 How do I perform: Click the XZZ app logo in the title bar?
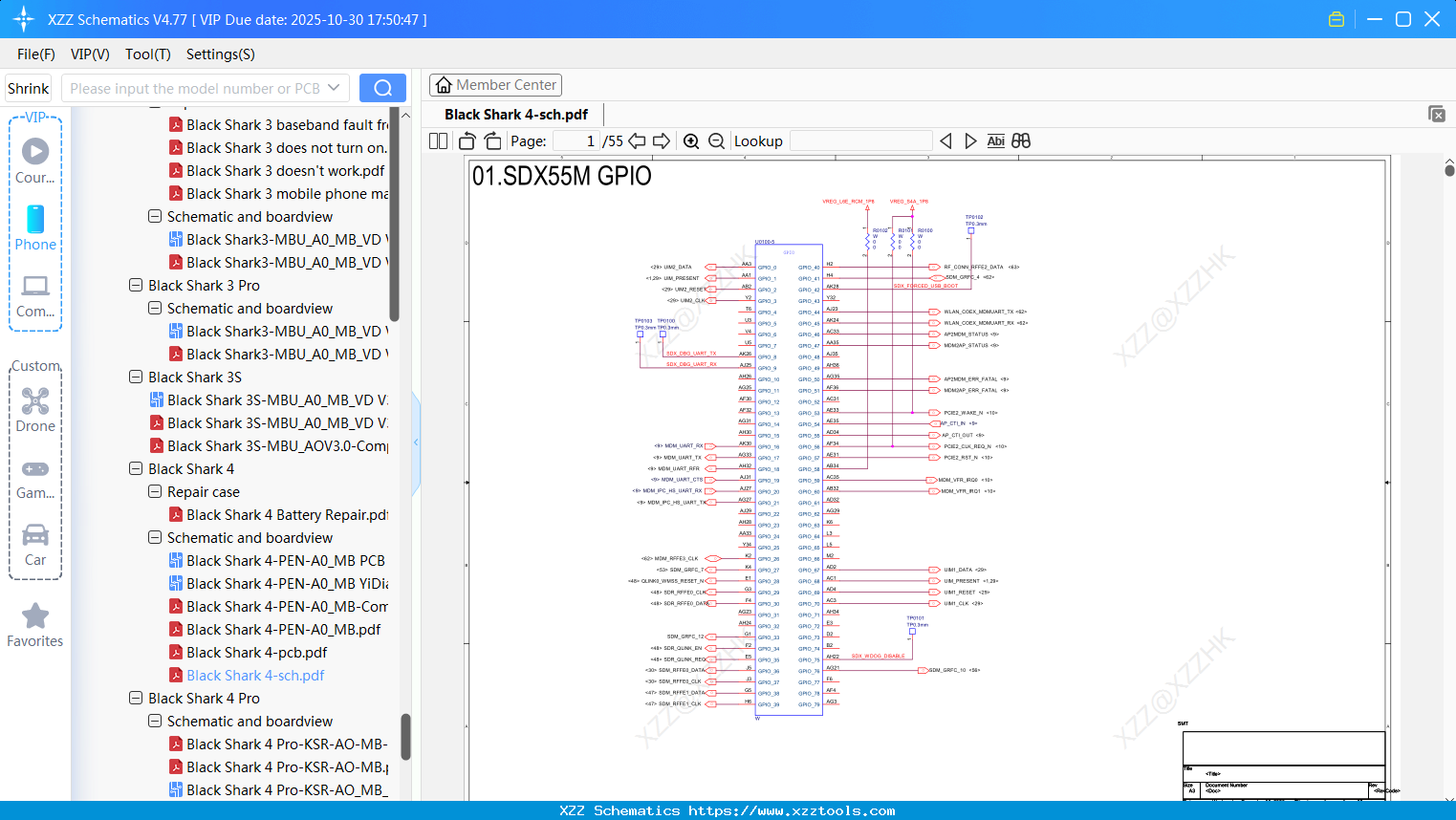click(24, 19)
